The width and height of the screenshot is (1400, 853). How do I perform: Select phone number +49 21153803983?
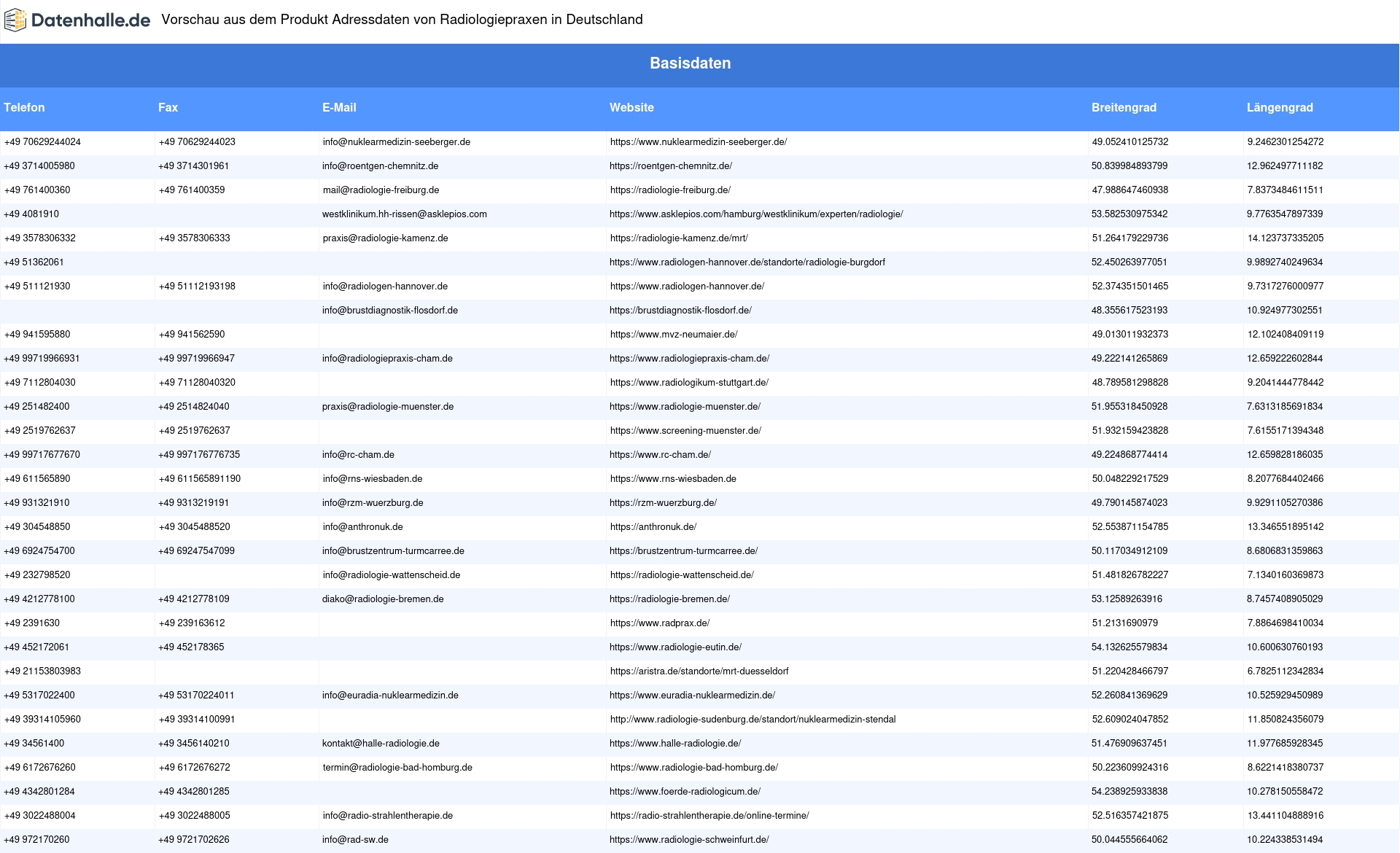(x=42, y=671)
